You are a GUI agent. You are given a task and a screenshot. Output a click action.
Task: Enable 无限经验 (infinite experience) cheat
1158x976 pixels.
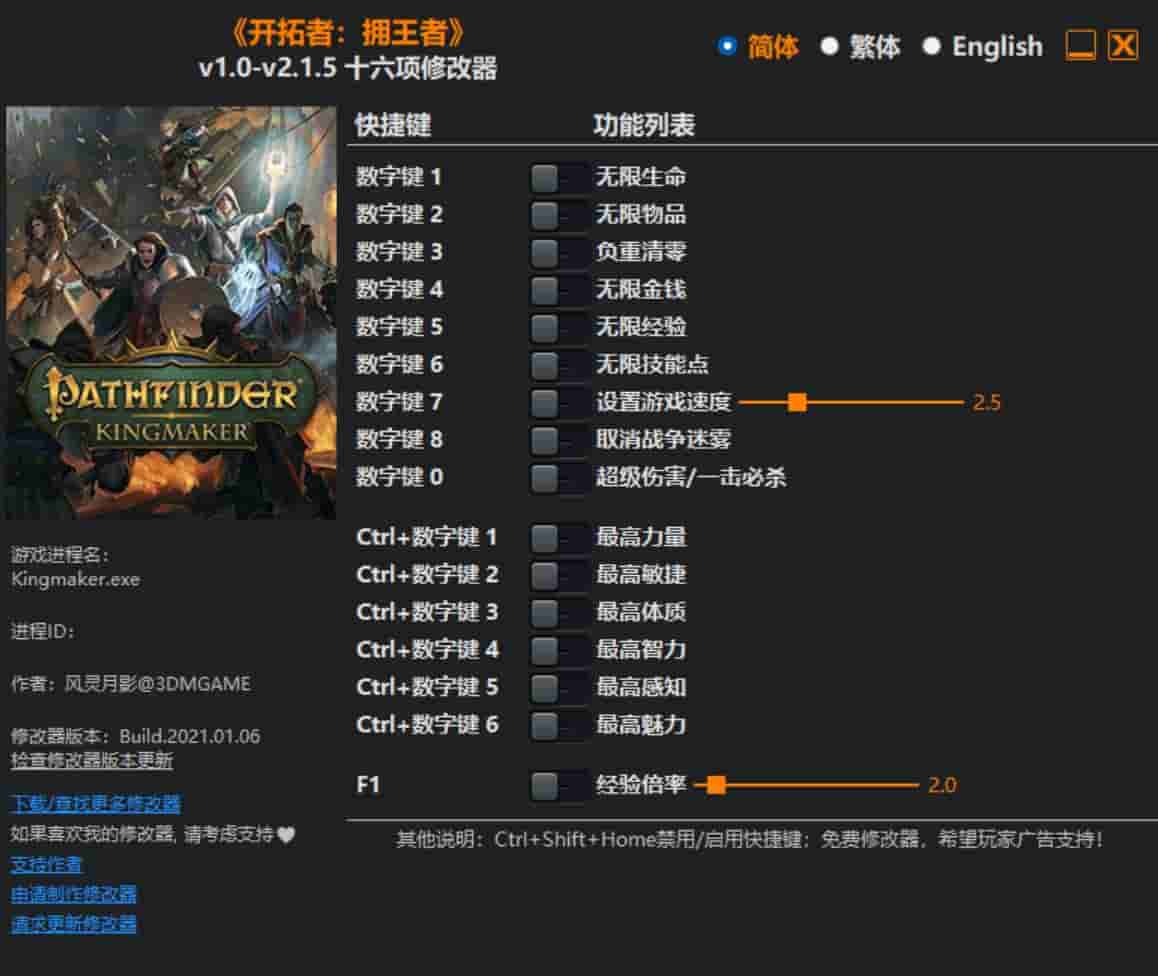click(x=556, y=327)
